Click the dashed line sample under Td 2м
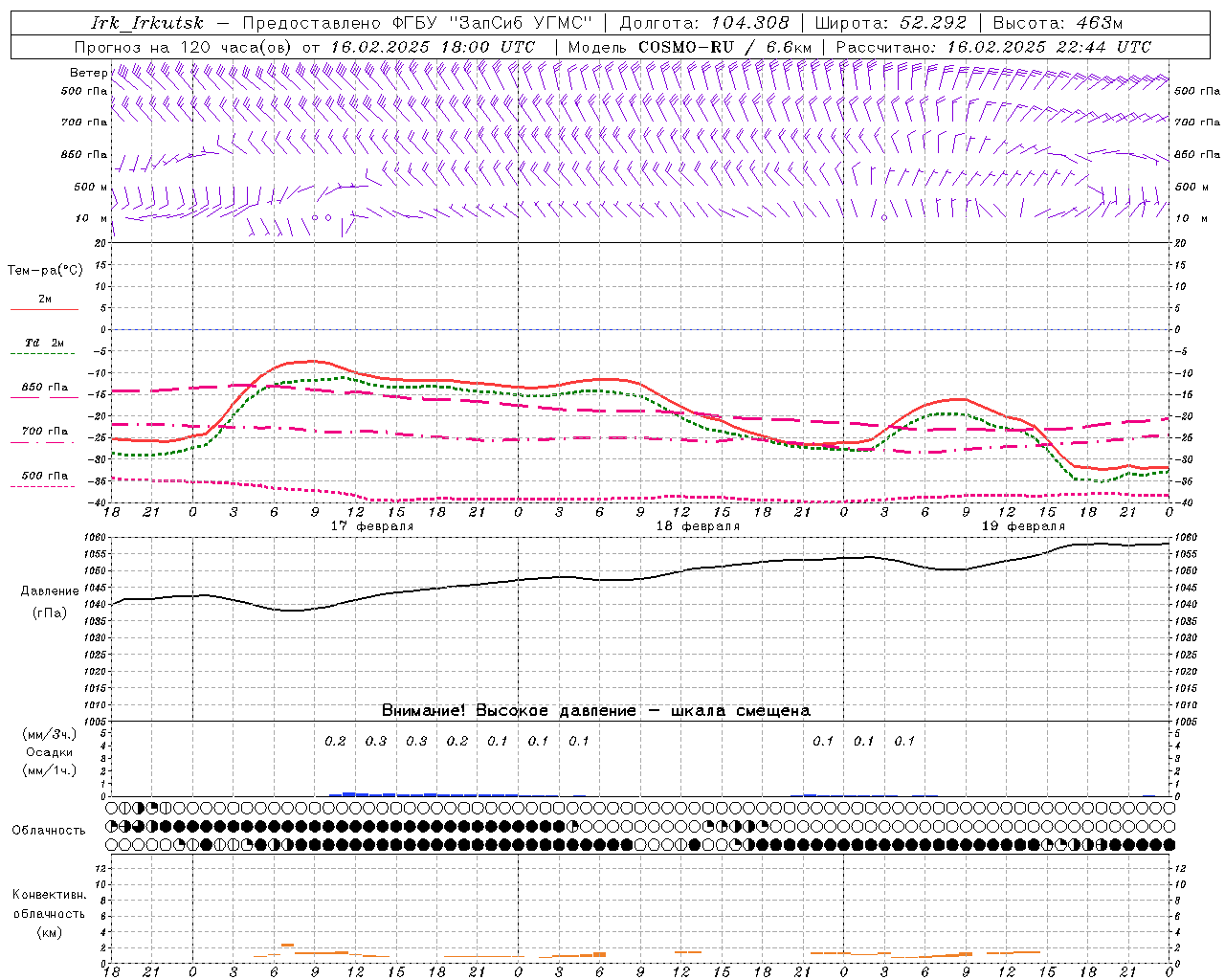1225x980 pixels. (42, 354)
